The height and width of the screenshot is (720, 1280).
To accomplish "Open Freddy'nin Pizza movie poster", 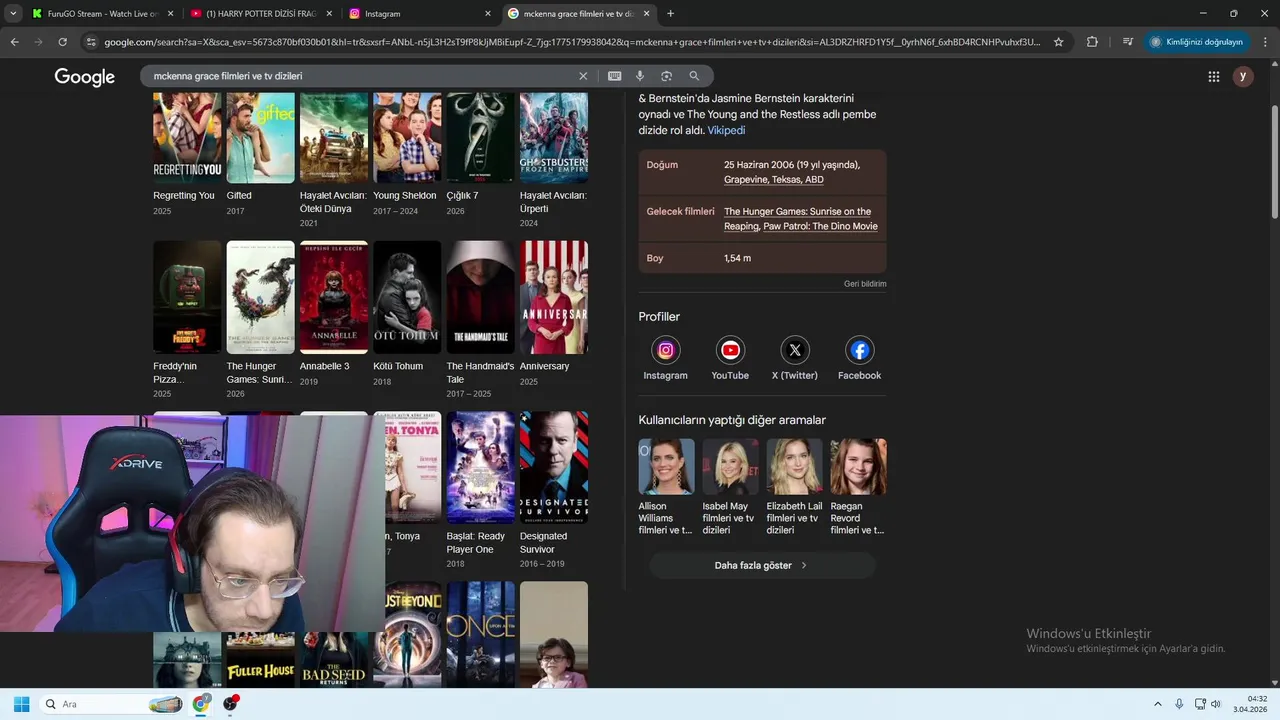I will click(x=187, y=297).
